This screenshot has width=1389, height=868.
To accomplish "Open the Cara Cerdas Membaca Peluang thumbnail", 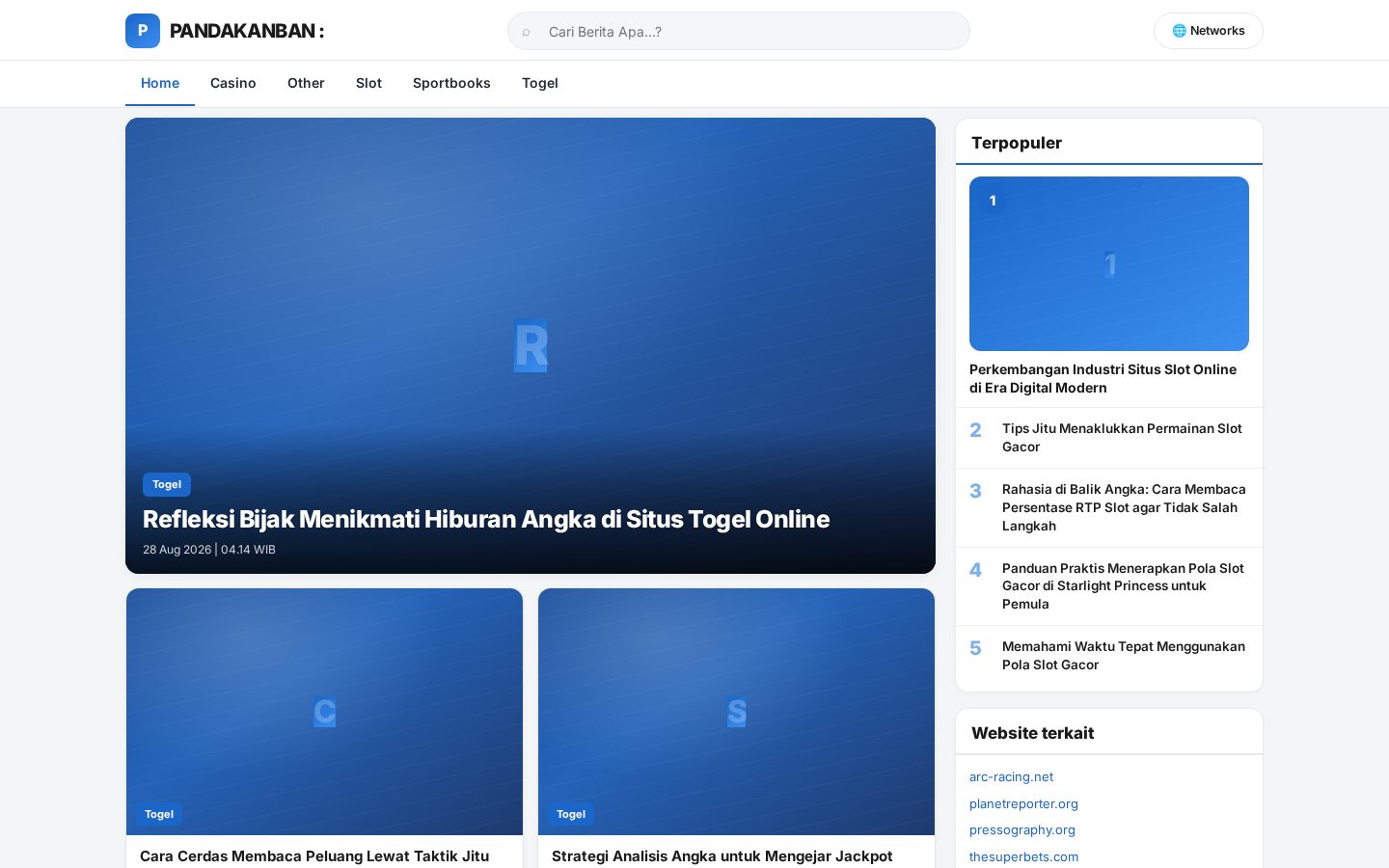I will (324, 712).
